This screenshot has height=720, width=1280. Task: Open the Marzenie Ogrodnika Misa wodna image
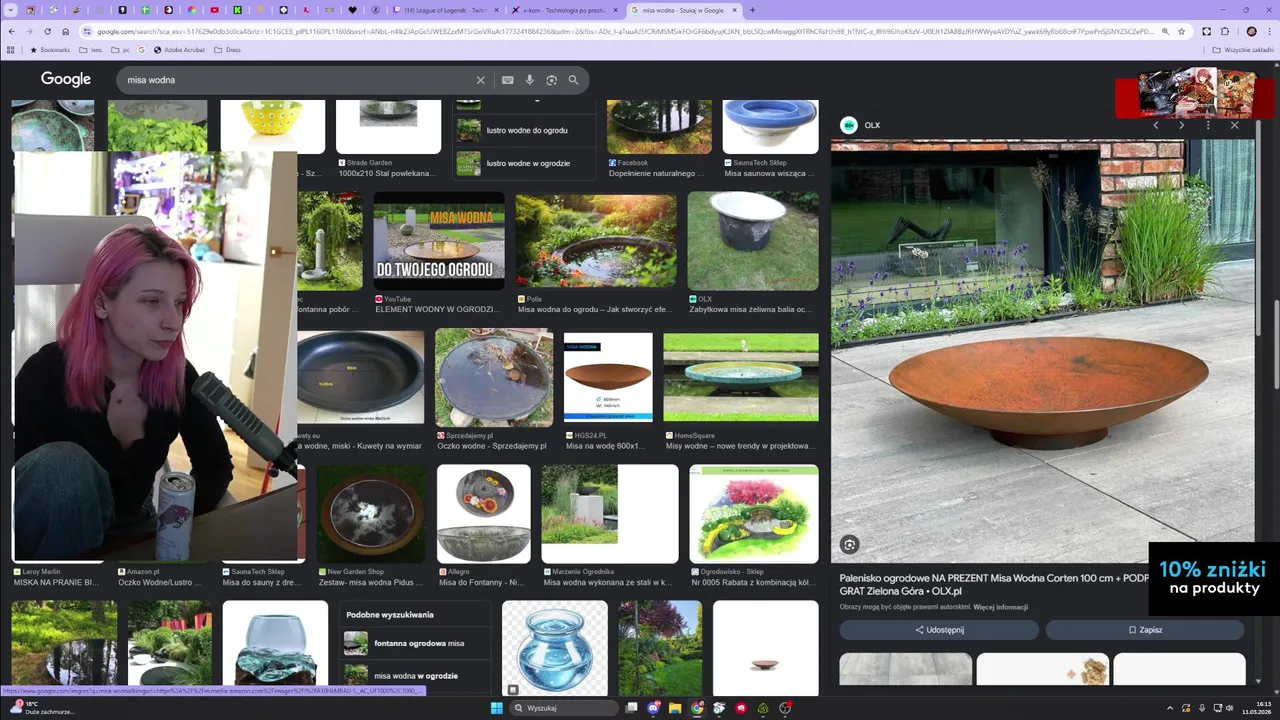[610, 514]
